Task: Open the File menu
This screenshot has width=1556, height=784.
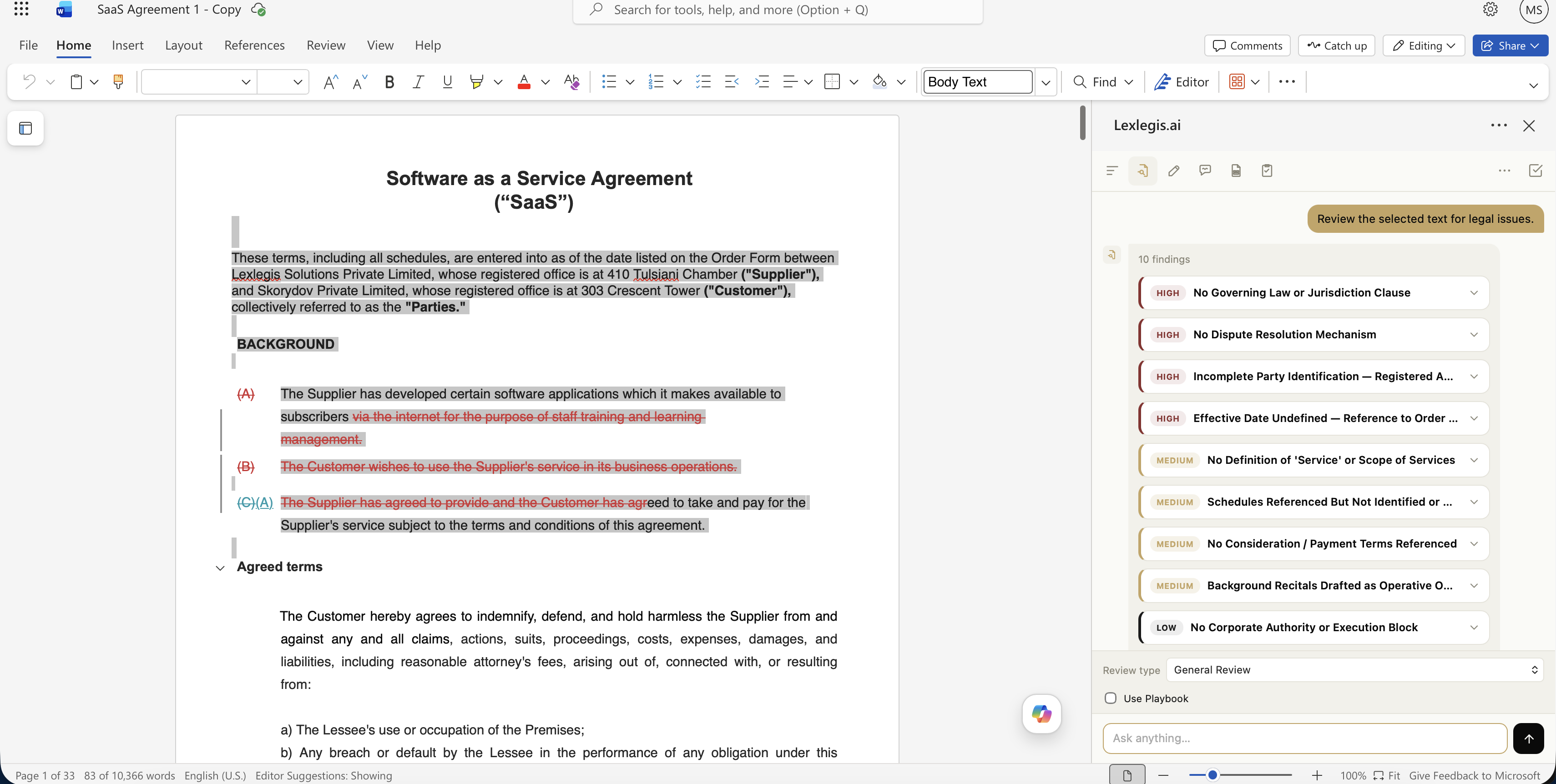Action: (28, 45)
